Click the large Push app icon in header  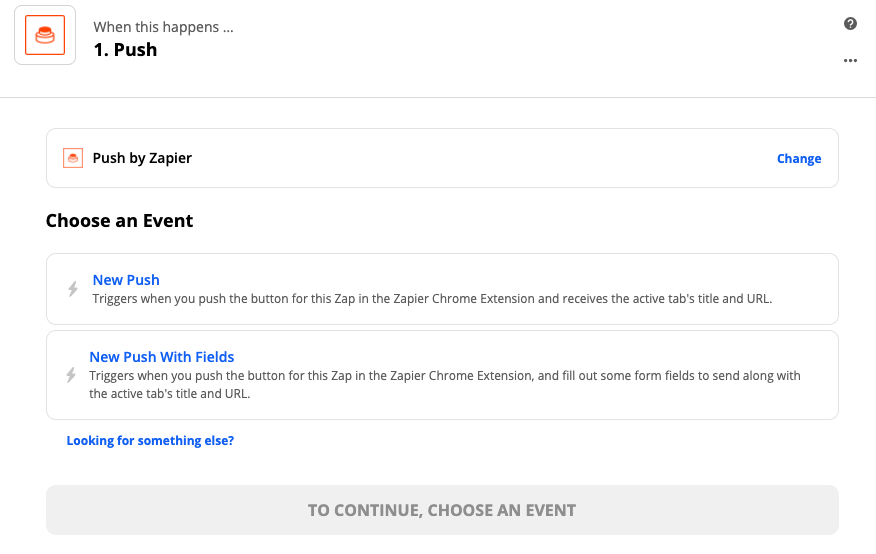point(45,37)
